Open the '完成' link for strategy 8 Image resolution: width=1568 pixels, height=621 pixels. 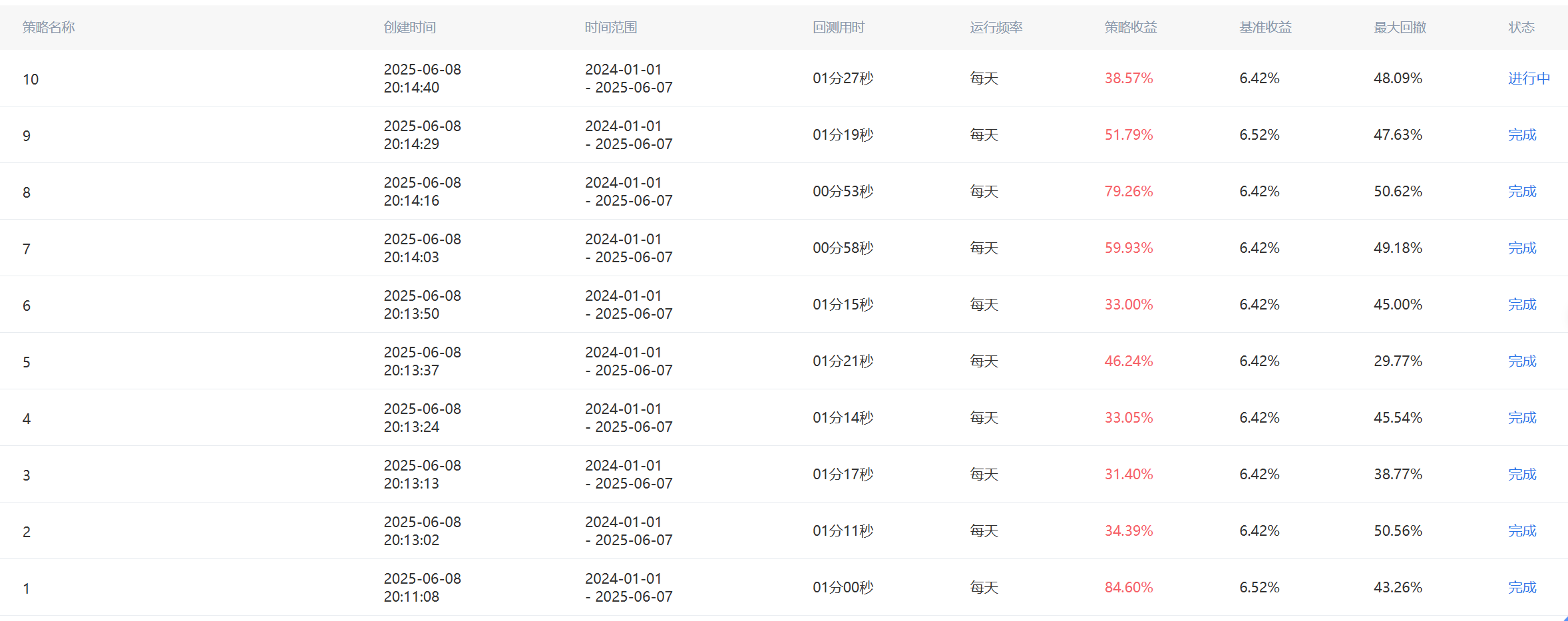pos(1522,192)
